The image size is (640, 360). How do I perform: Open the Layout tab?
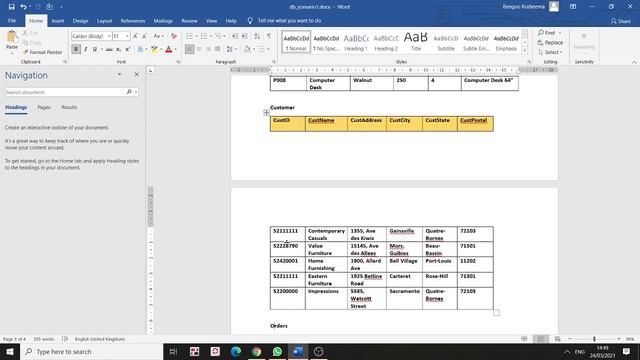104,21
